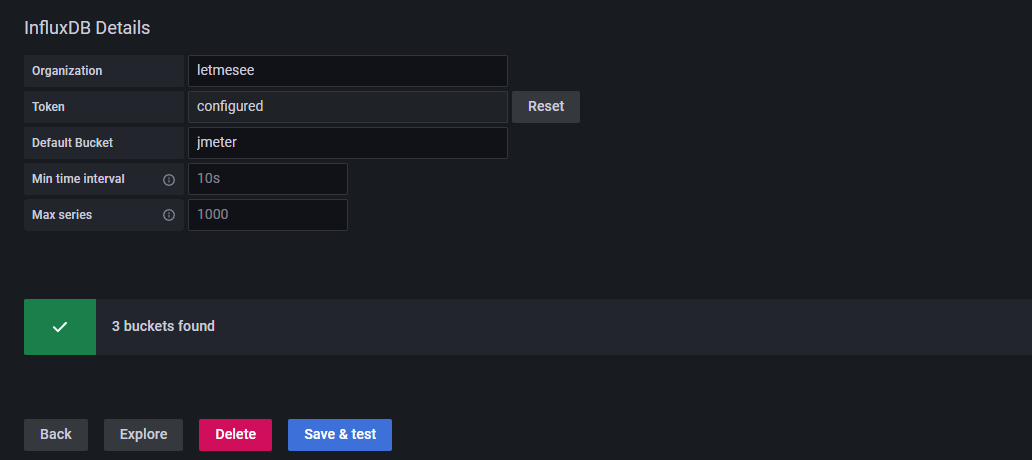Click the Organization field containing letmesee
The height and width of the screenshot is (460, 1032).
[x=348, y=70]
